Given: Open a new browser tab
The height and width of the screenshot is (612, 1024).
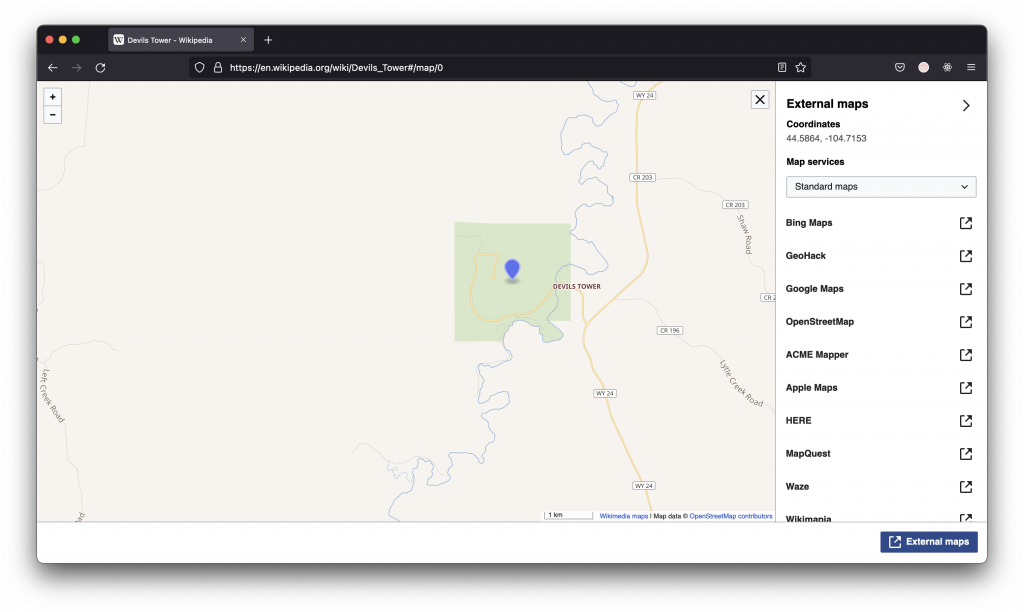Looking at the screenshot, I should (268, 40).
